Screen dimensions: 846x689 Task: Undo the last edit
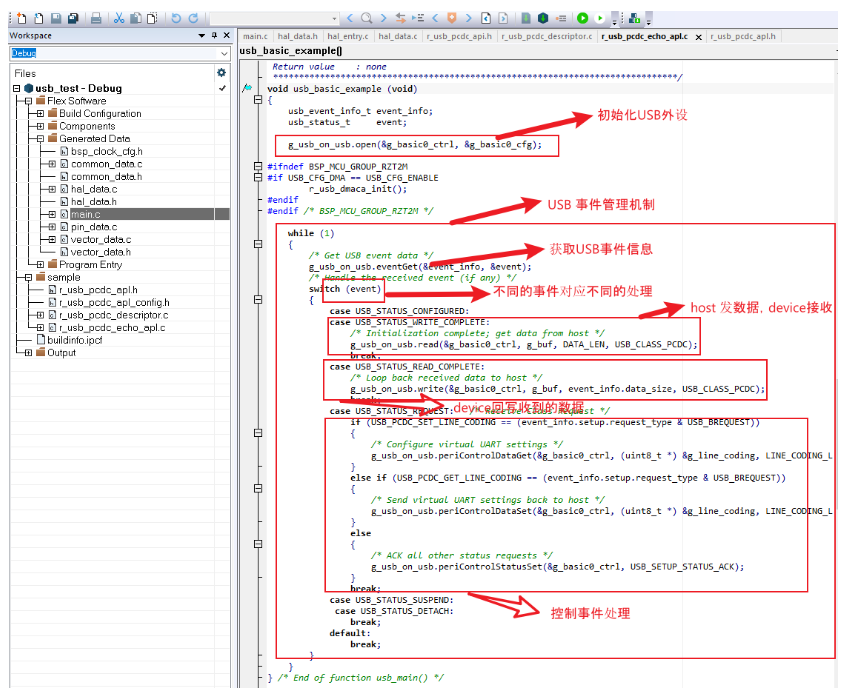pyautogui.click(x=176, y=18)
